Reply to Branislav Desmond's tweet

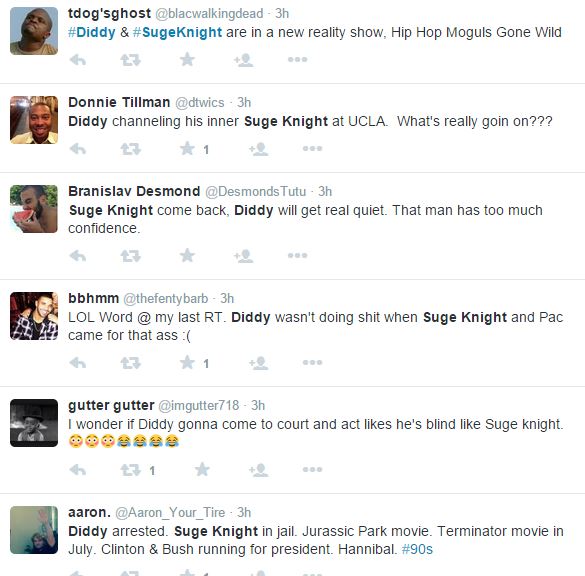click(x=78, y=256)
